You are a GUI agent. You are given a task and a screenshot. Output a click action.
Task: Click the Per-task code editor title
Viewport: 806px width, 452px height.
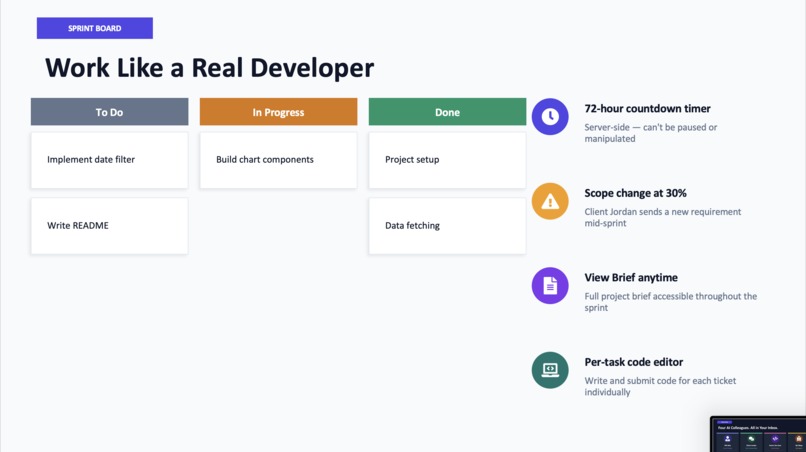[x=633, y=362]
